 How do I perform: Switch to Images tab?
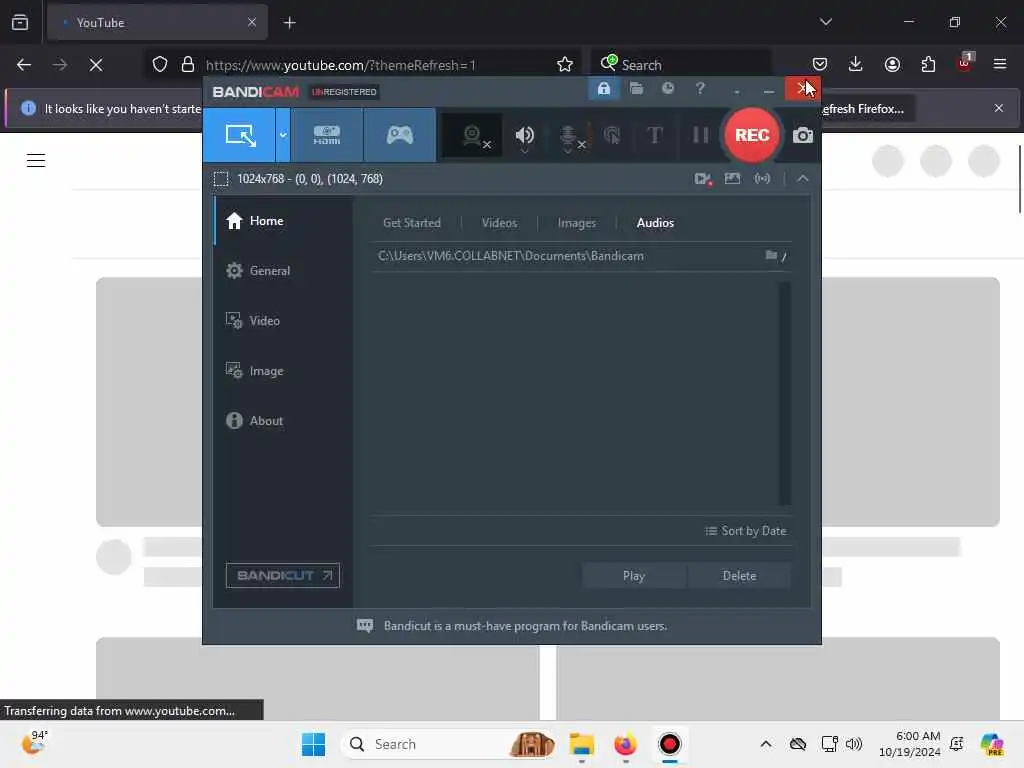tap(576, 223)
